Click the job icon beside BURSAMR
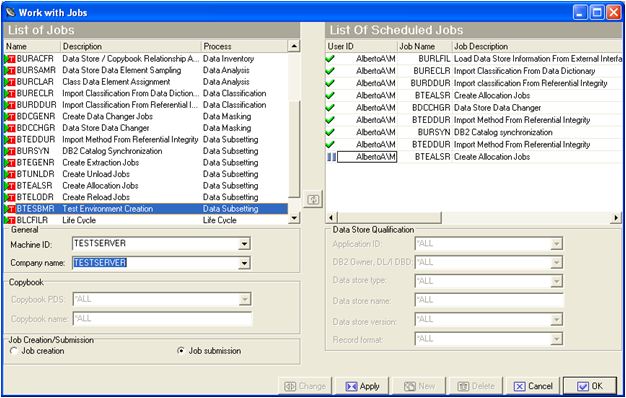 10,71
